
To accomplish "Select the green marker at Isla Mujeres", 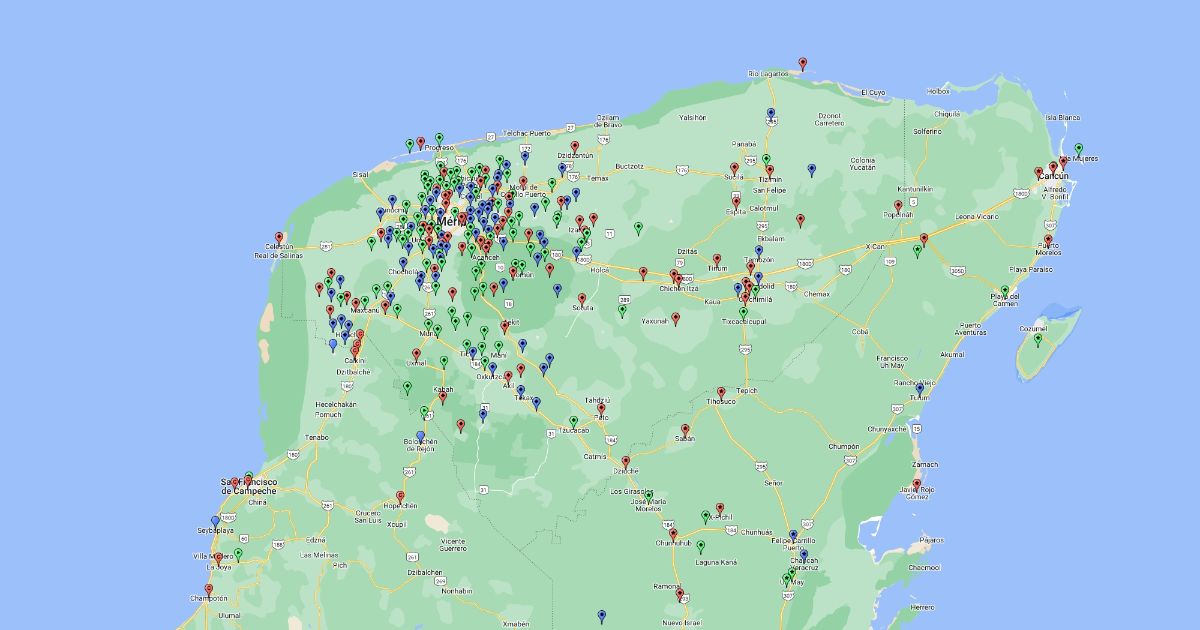I will tap(1078, 150).
